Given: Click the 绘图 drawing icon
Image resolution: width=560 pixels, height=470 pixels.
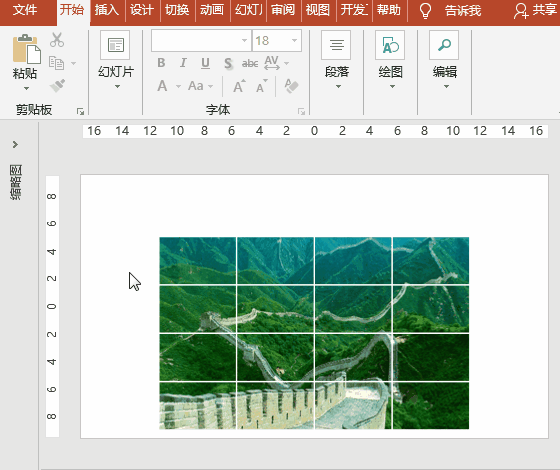Looking at the screenshot, I should [x=390, y=45].
